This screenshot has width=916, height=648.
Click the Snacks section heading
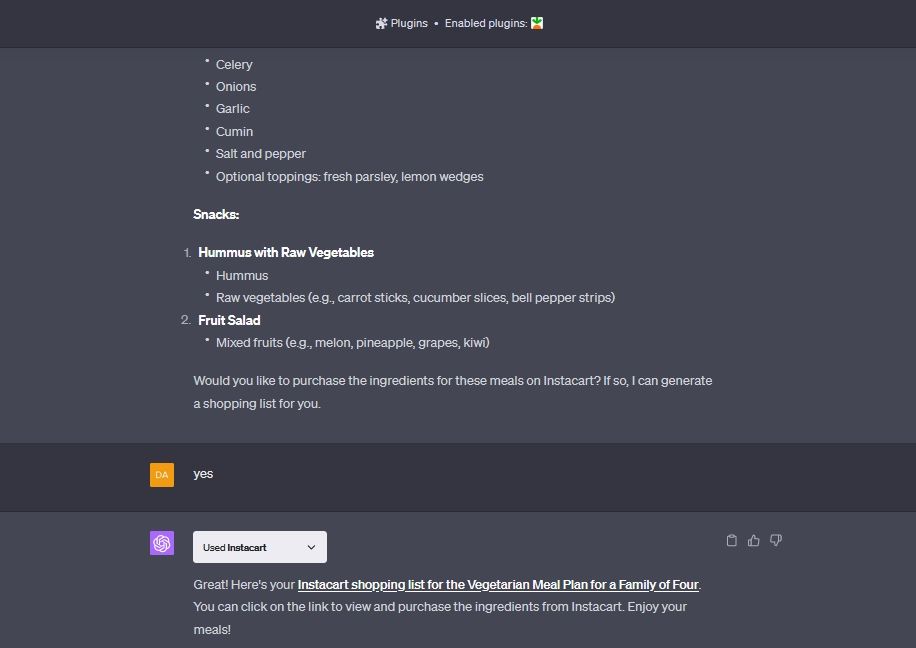pos(216,214)
